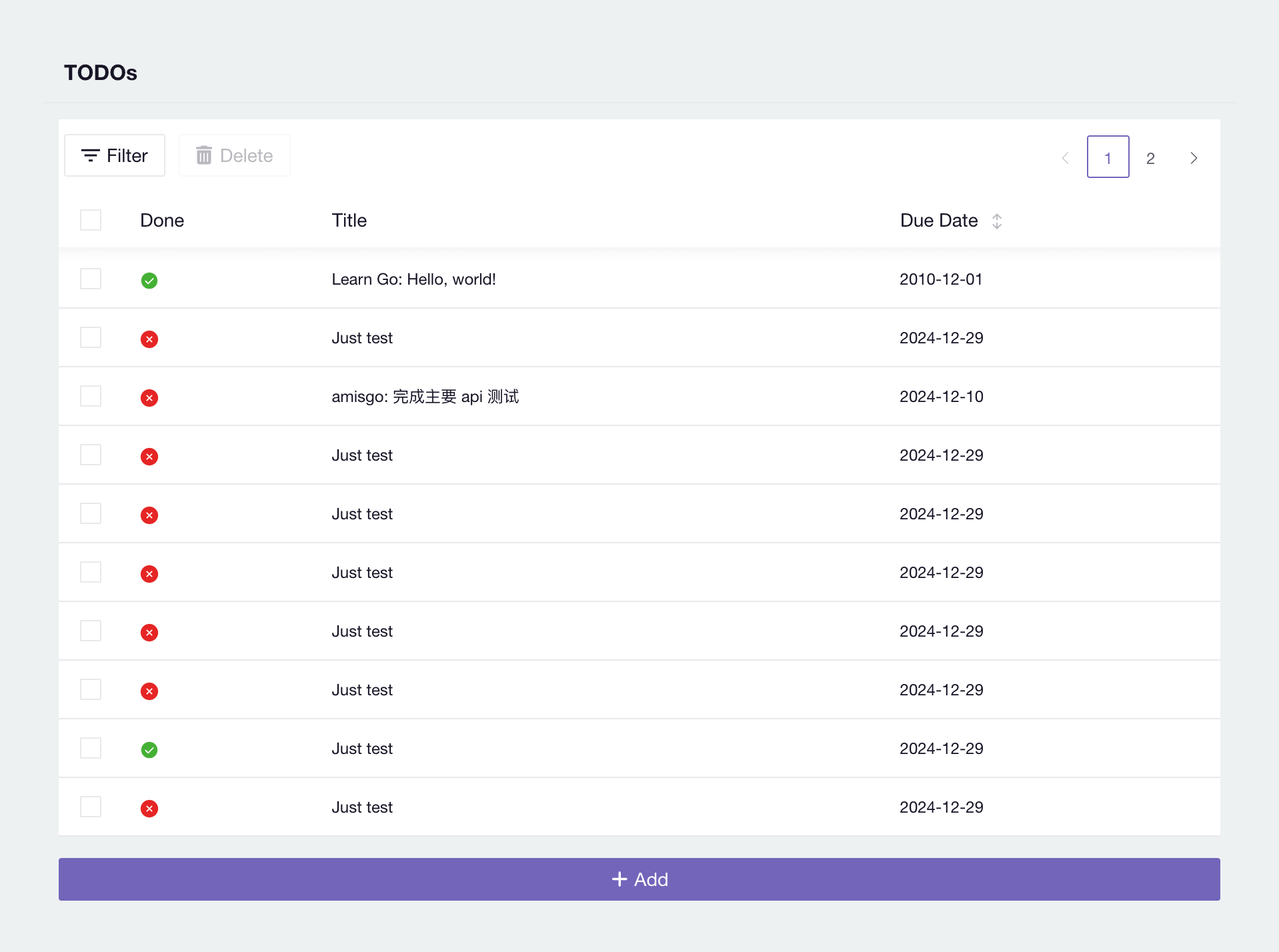
Task: Click the Due Date sort arrows icon
Action: 997,221
